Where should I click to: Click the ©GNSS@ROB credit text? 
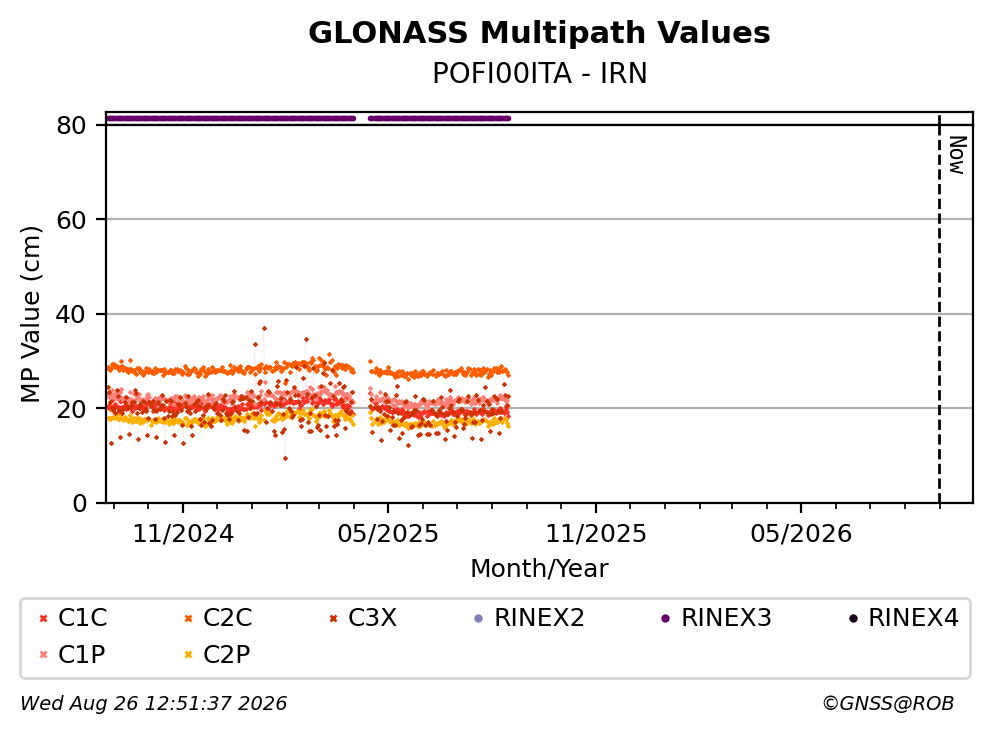coord(888,704)
